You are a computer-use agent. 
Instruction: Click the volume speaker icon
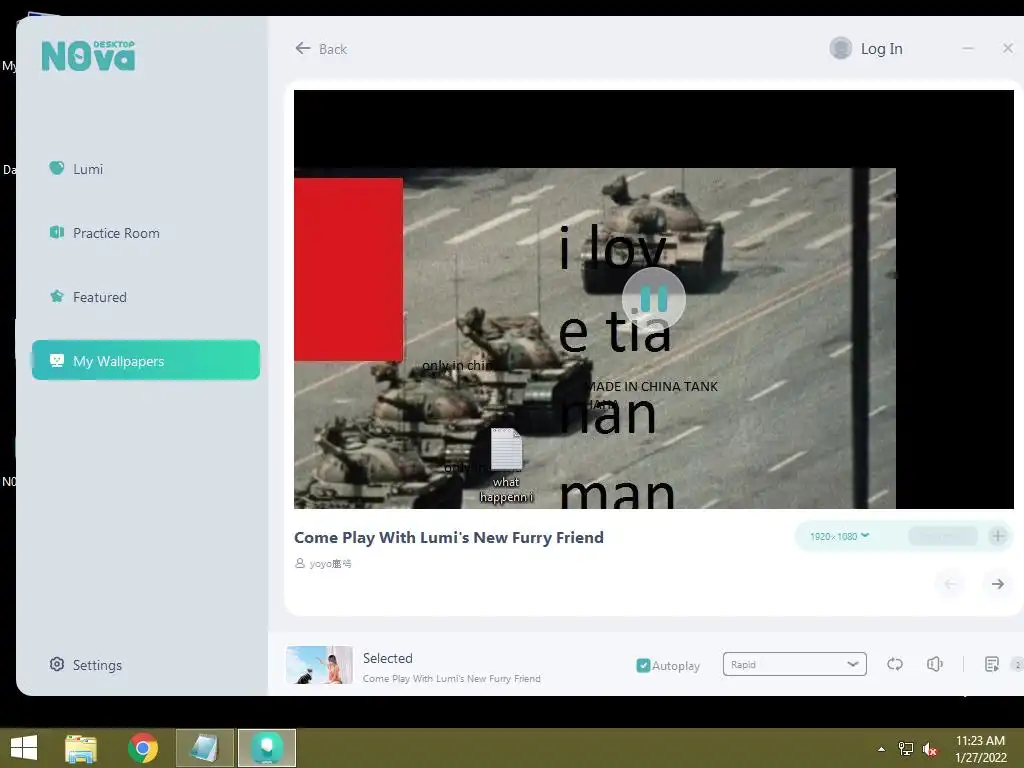tap(935, 664)
